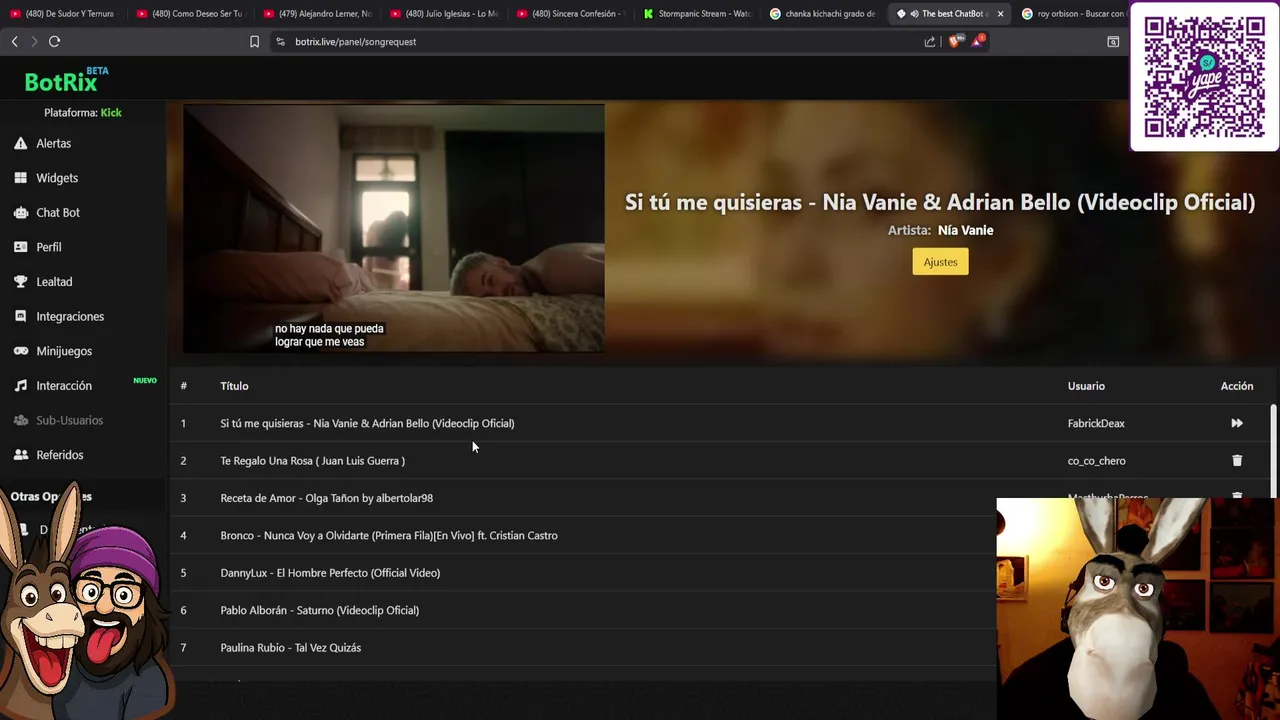Screen dimensions: 1280x720
Task: Click username co_co_chero
Action: (x=1096, y=461)
